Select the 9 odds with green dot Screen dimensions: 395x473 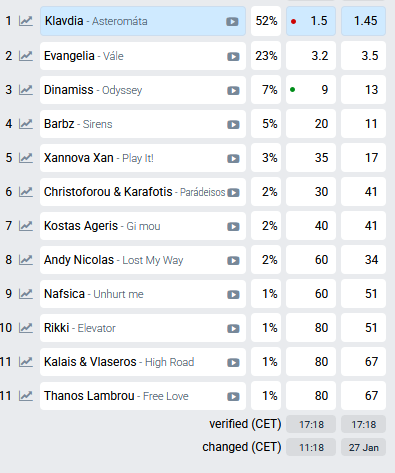[x=311, y=90]
